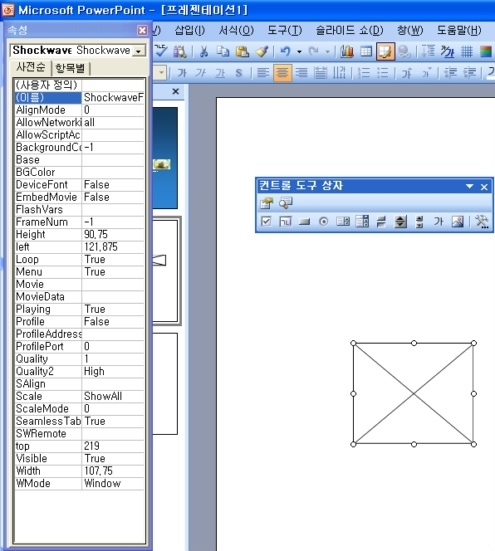Increase font size icon
This screenshot has height=551, width=495.
[x=406, y=73]
